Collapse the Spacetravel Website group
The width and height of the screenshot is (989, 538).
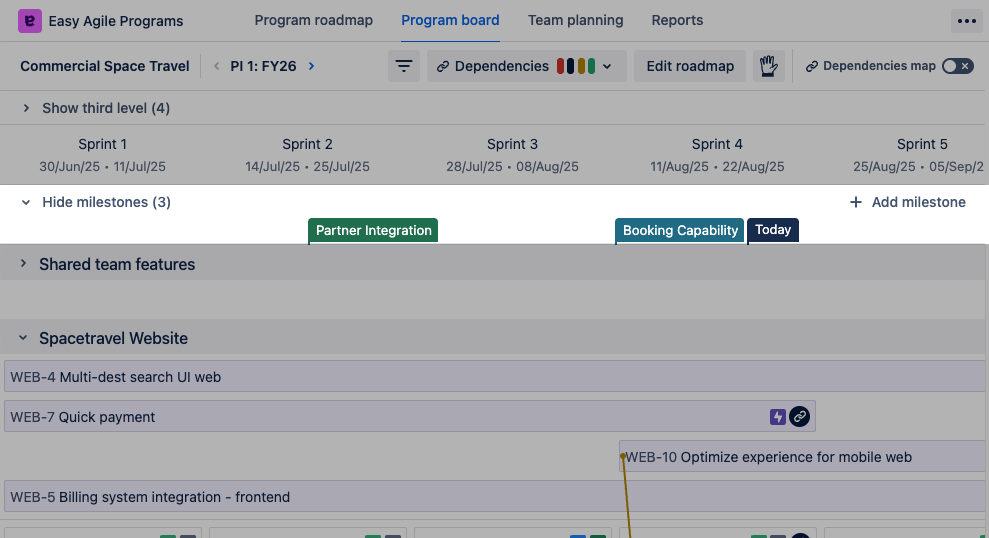tap(23, 339)
